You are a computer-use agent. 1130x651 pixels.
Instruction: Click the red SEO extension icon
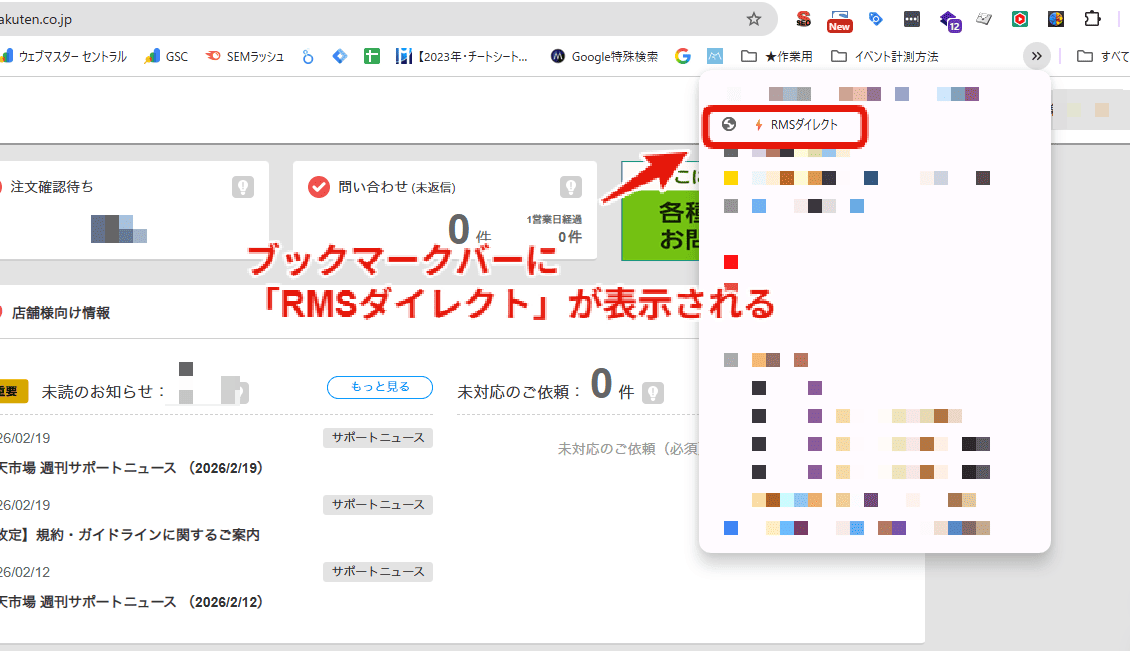tap(803, 19)
